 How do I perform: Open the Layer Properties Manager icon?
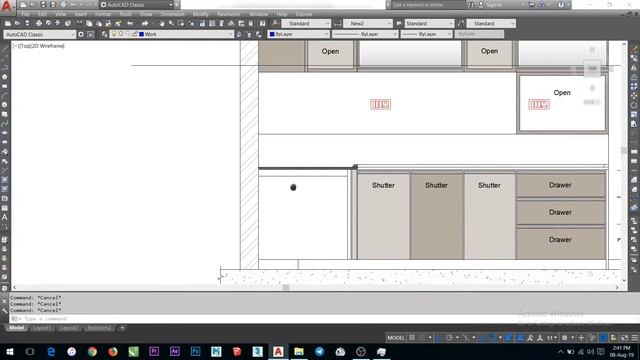coord(104,35)
